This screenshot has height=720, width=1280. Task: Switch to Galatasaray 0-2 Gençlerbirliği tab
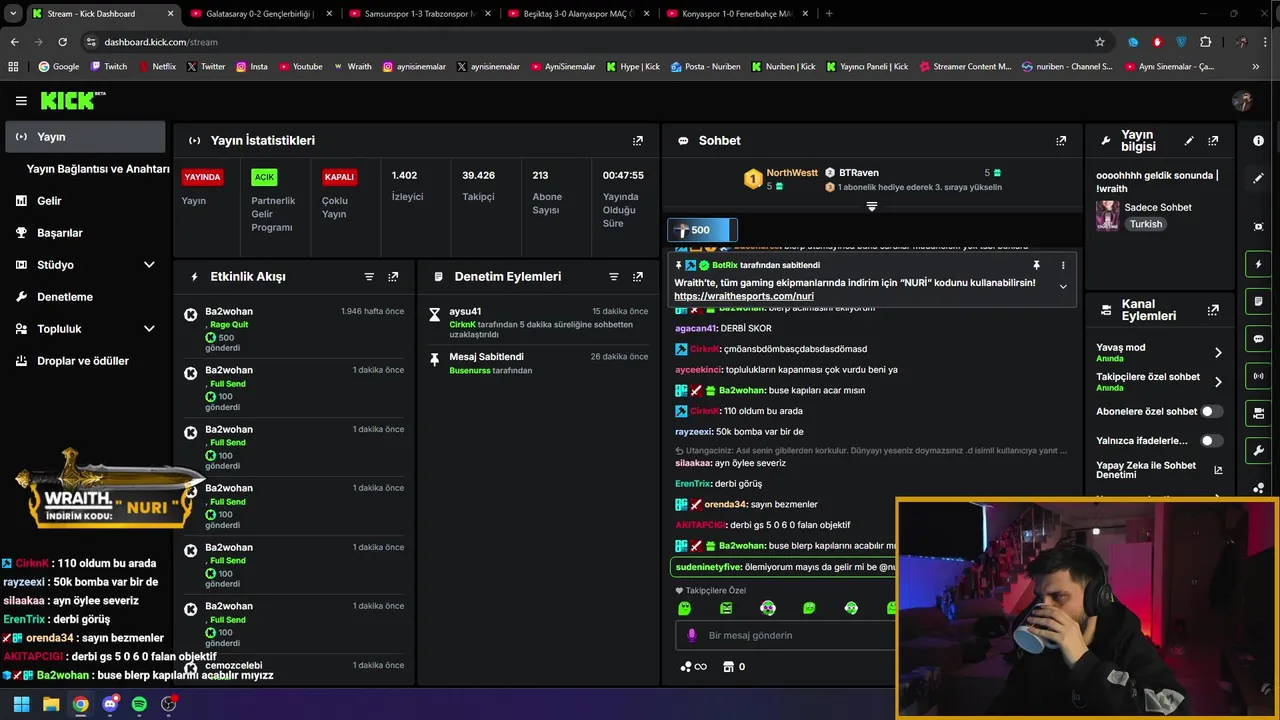(260, 14)
